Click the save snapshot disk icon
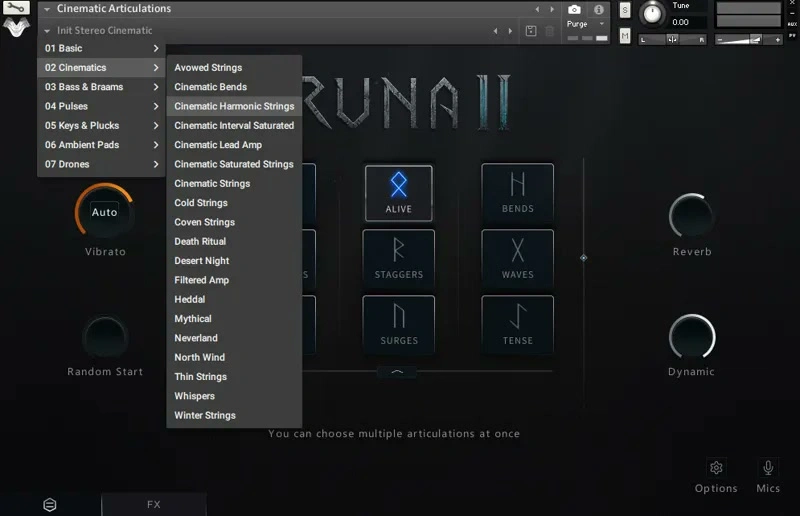 click(x=531, y=31)
